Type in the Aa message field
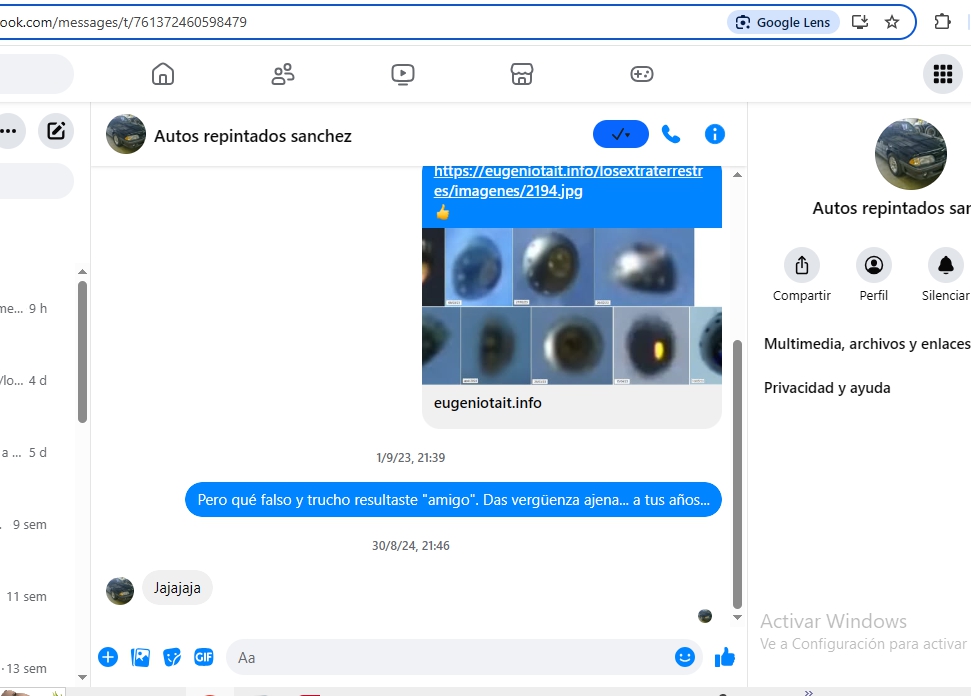The width and height of the screenshot is (971, 696). 450,657
